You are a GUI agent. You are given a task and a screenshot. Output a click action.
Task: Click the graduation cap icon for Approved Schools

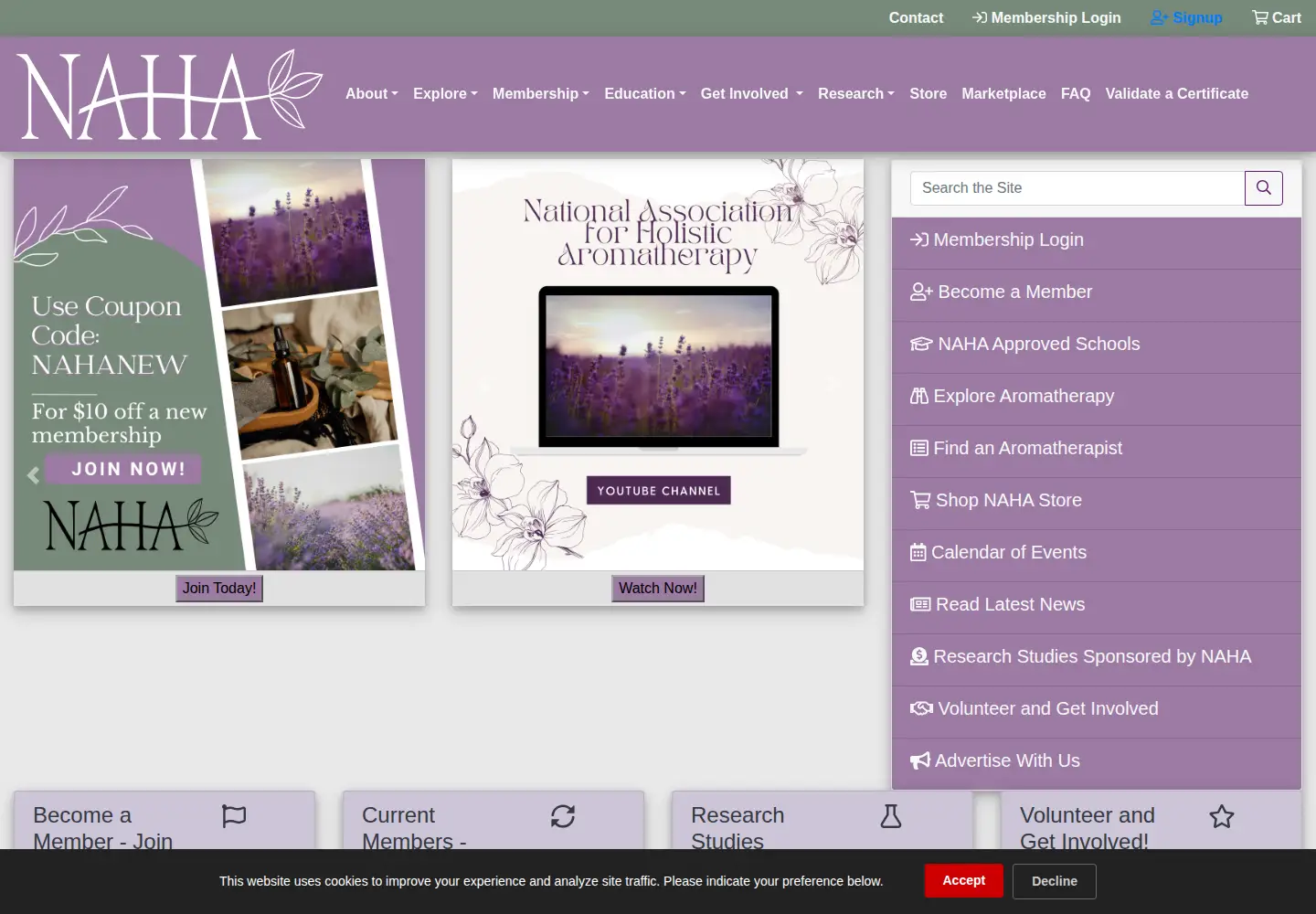coord(921,345)
